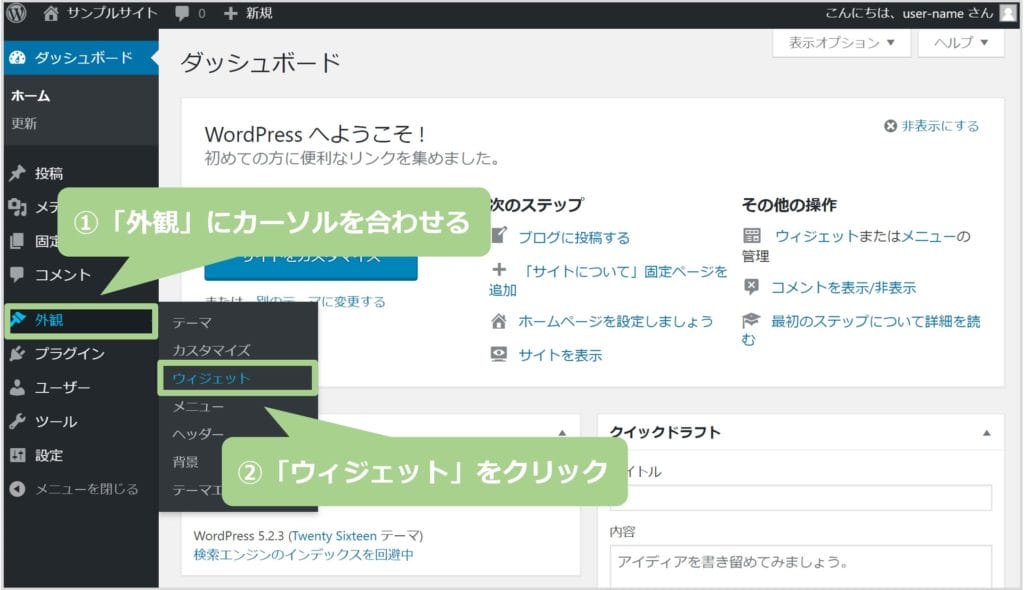Open the 表示オプション dropdown
This screenshot has height=590, width=1024.
coord(841,43)
